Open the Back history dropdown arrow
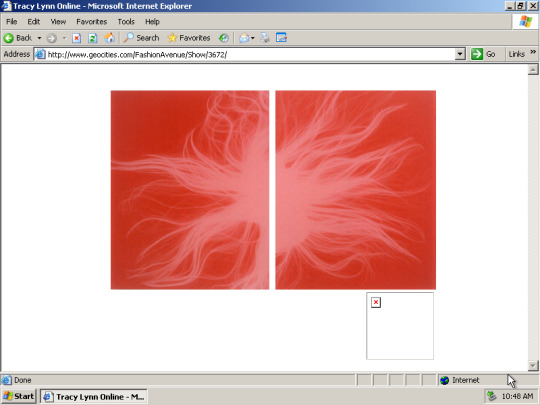The width and height of the screenshot is (540, 405). (39, 38)
